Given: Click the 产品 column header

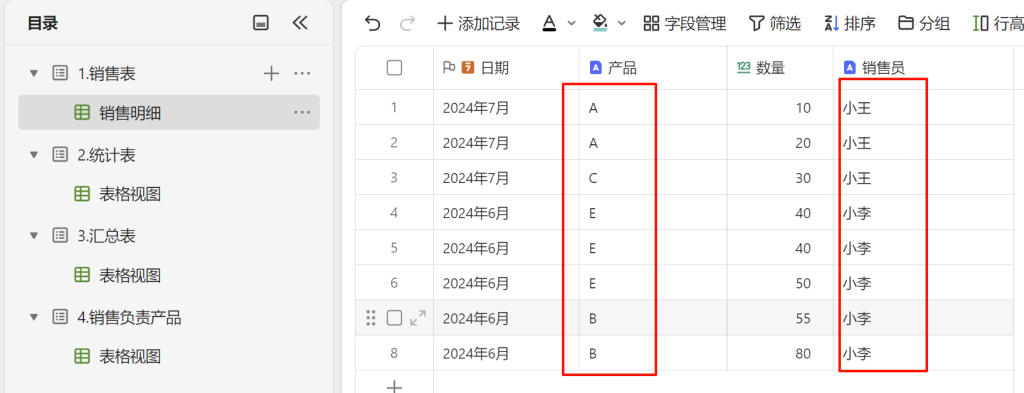Looking at the screenshot, I should point(653,68).
